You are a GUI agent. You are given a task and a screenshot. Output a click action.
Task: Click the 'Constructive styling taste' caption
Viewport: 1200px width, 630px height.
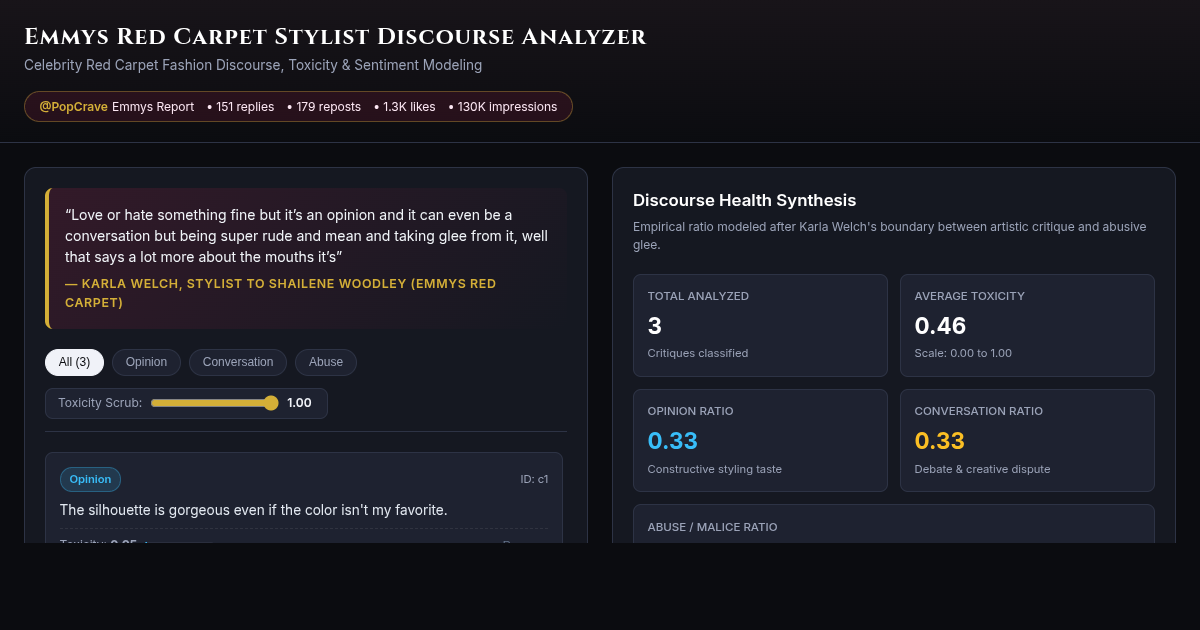click(715, 469)
